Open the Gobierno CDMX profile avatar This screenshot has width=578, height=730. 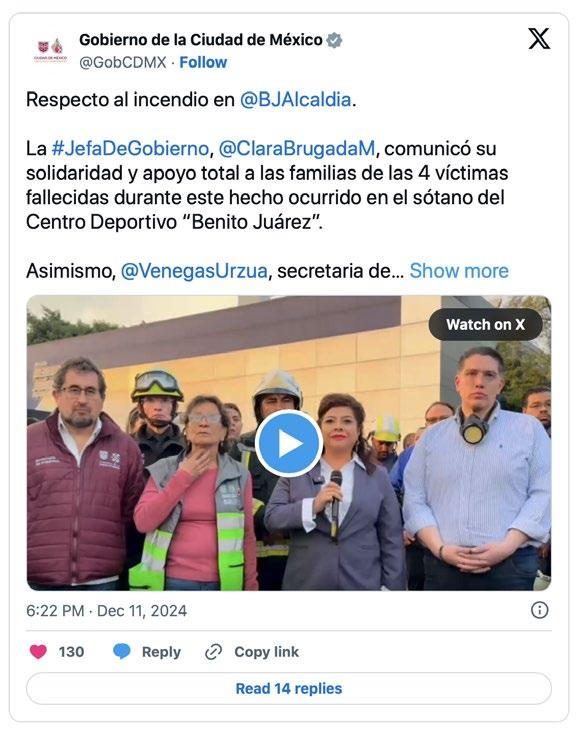(50, 50)
